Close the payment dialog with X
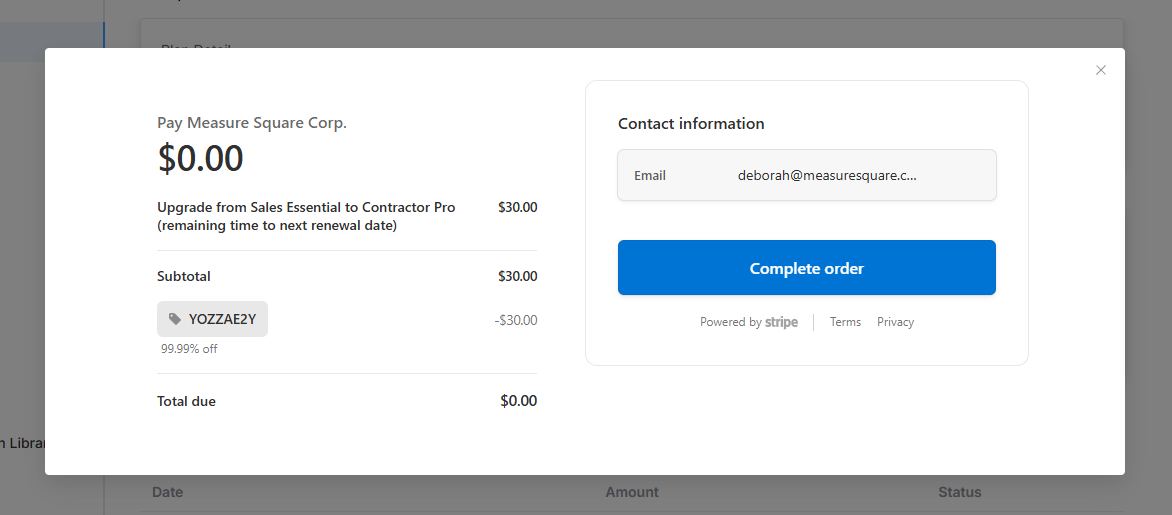Screen dimensions: 1172x515 [x=1100, y=70]
